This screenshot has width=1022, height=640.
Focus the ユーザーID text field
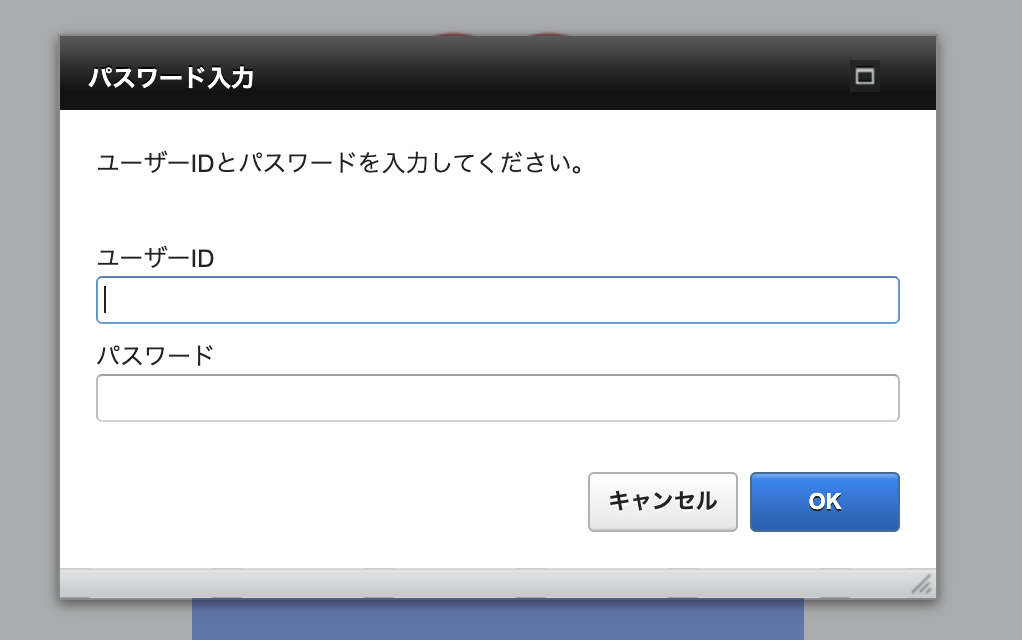[x=497, y=300]
